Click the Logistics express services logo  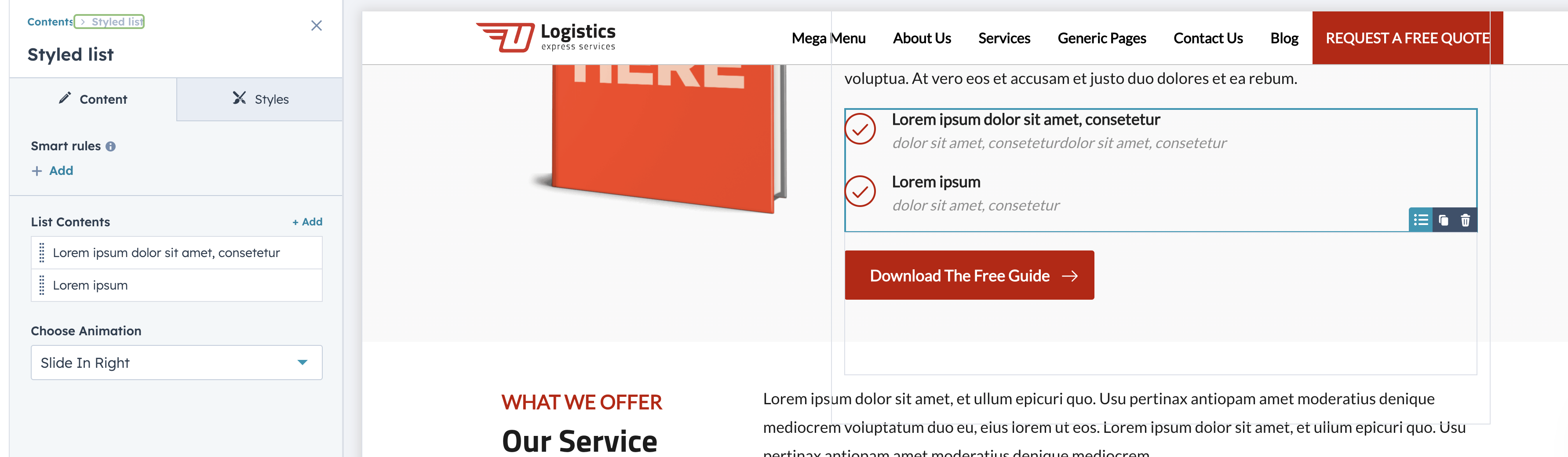coord(545,37)
